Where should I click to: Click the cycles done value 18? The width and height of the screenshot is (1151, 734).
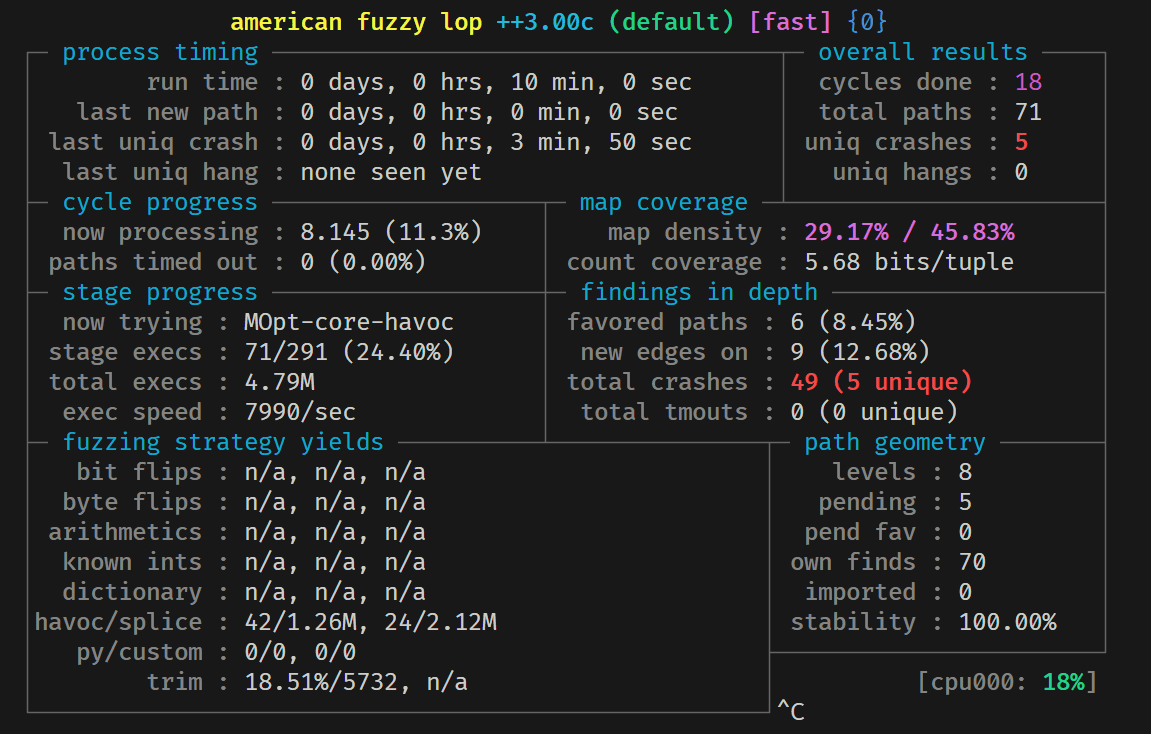point(1028,82)
